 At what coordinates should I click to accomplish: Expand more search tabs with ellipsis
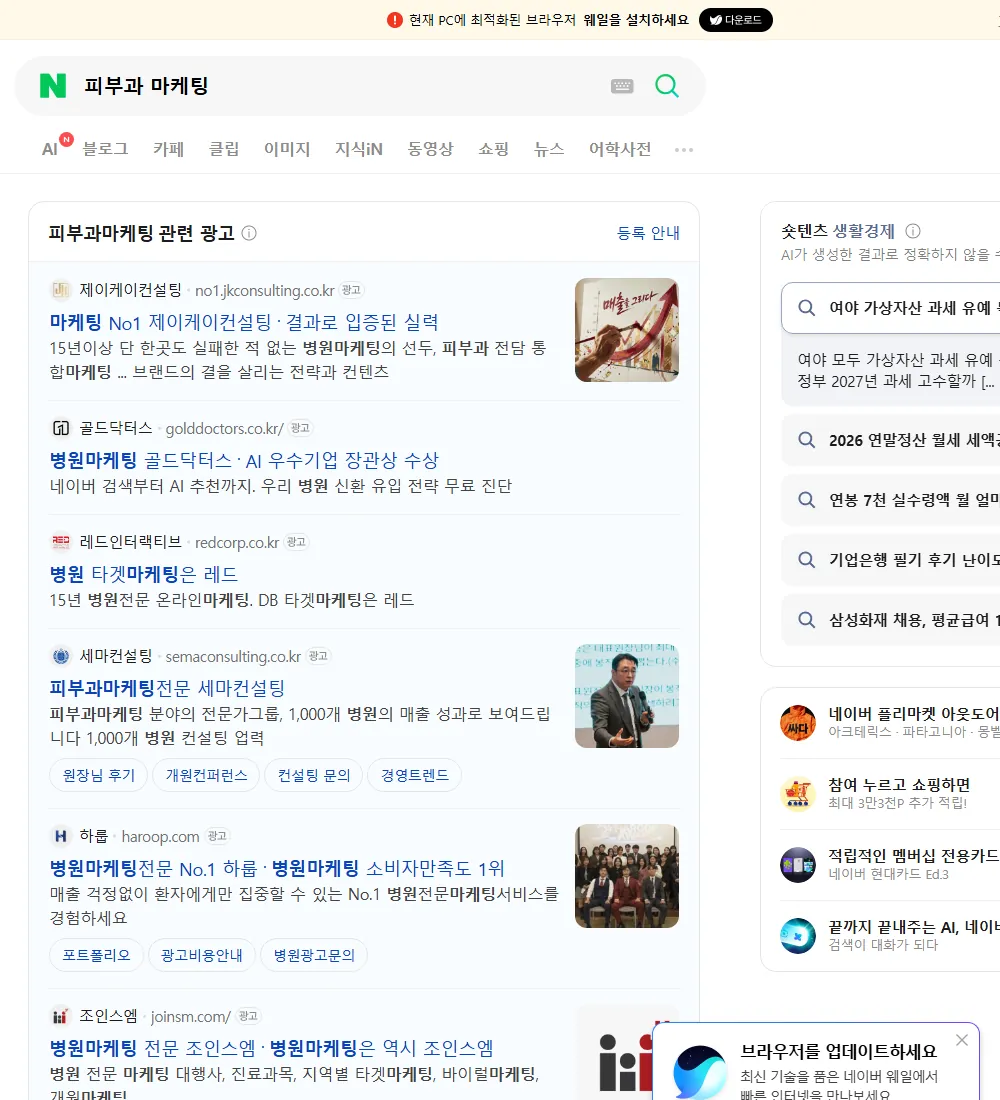(684, 149)
